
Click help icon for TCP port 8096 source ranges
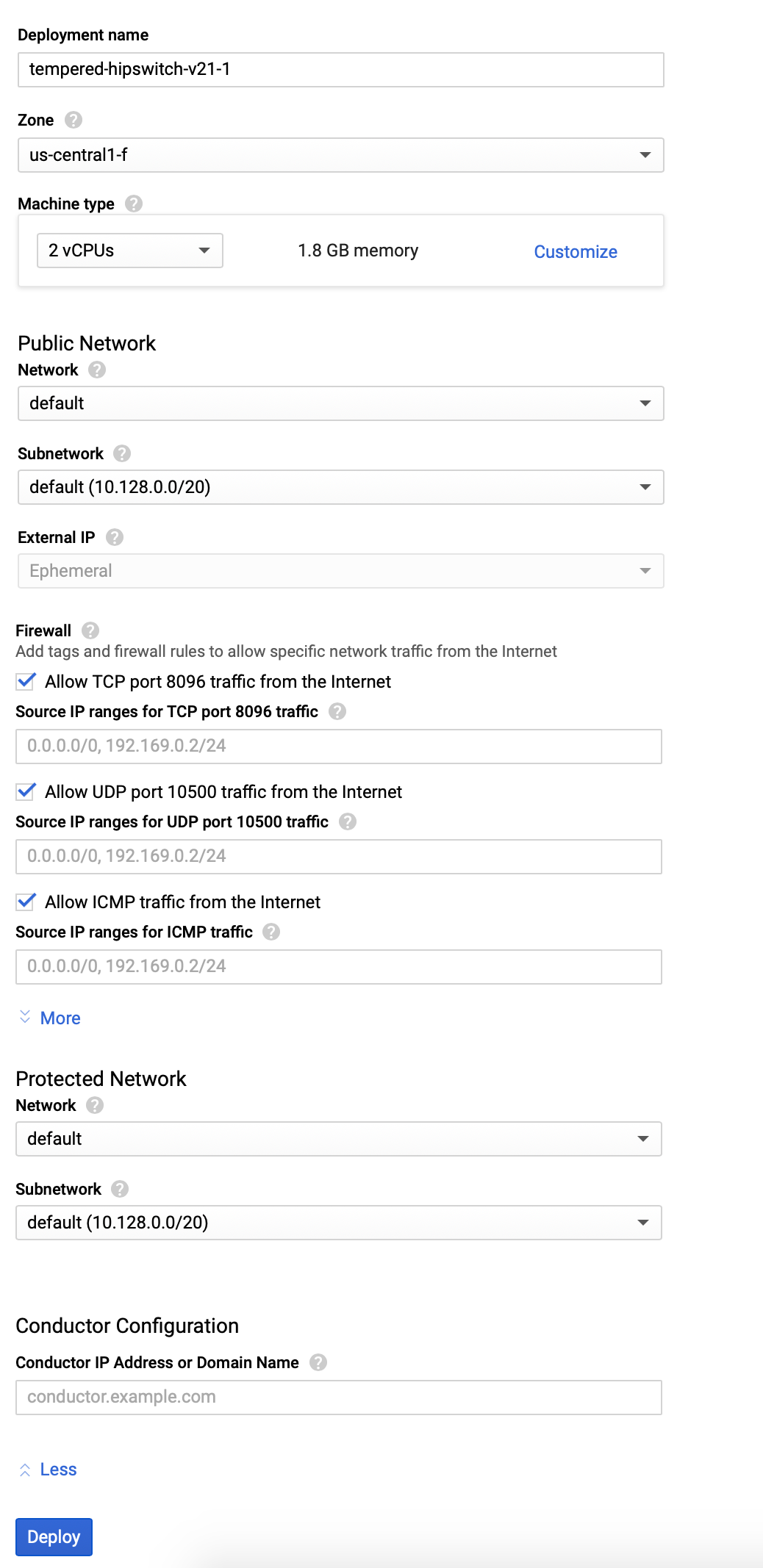337,711
